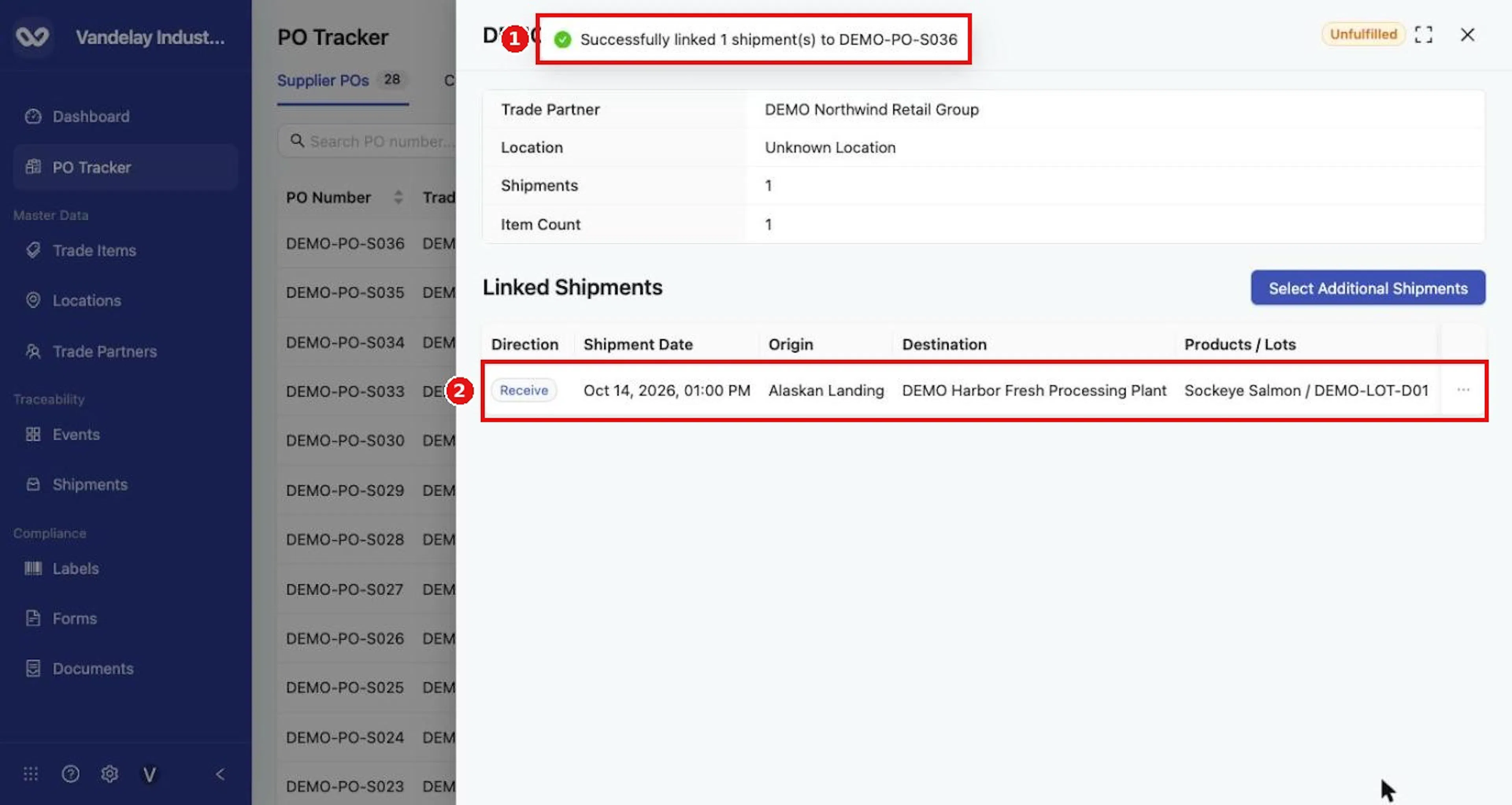Open the apps grid icon at sidebar bottom
Viewport: 1512px width, 805px height.
click(31, 774)
